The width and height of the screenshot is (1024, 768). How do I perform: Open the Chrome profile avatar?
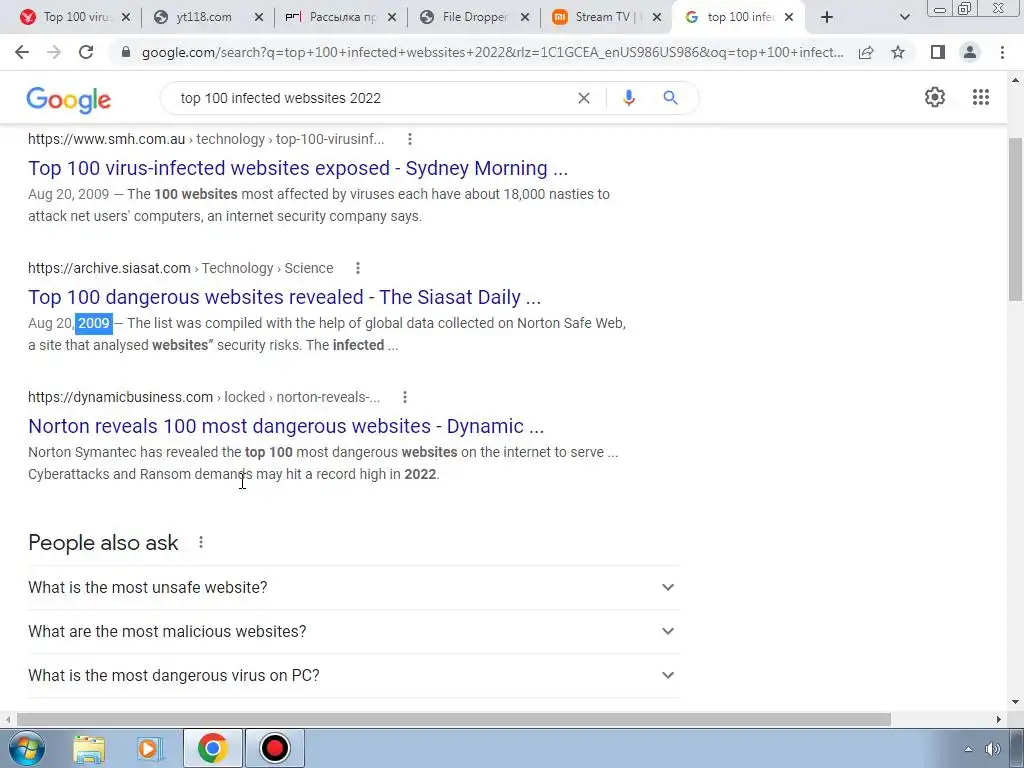pos(970,52)
